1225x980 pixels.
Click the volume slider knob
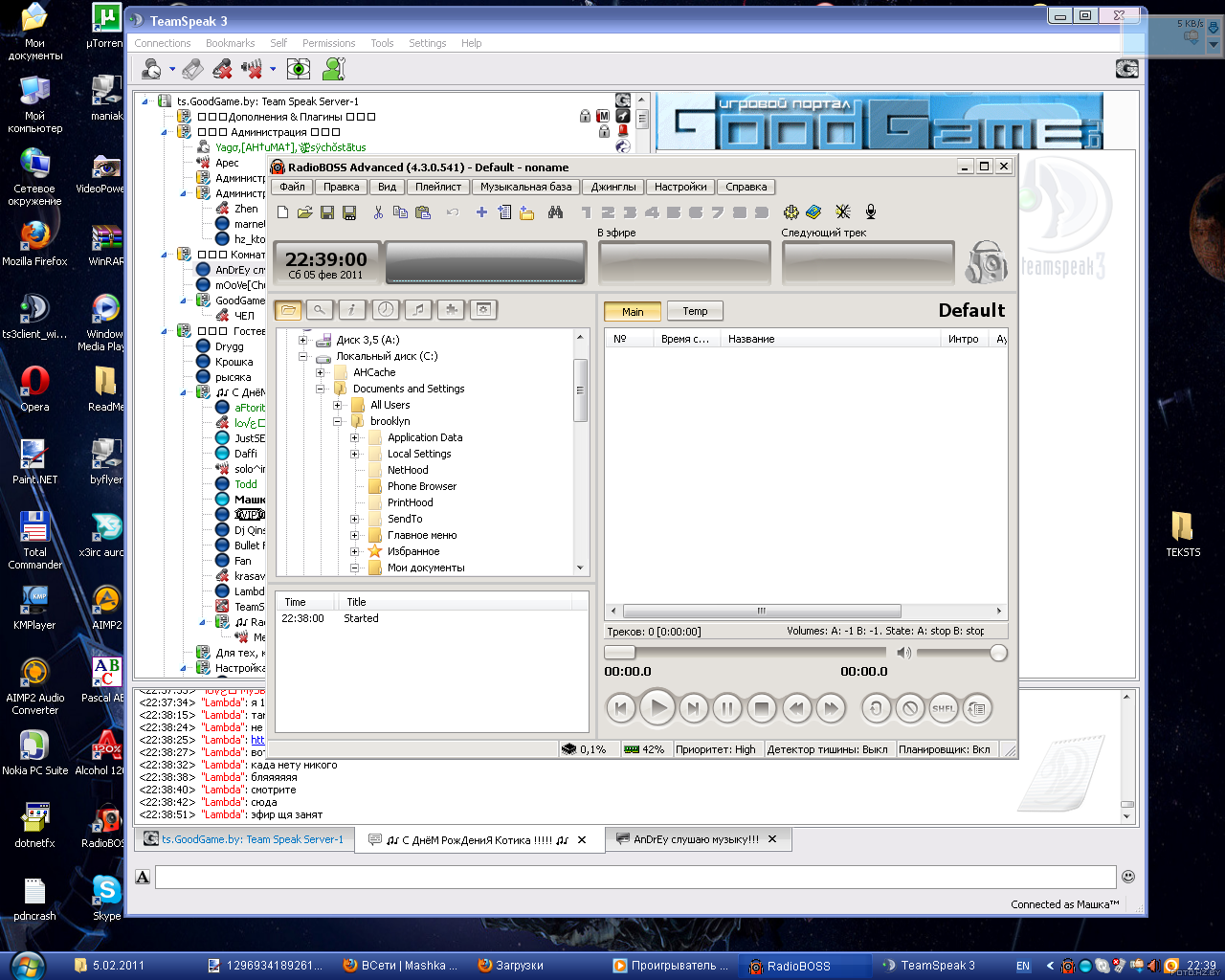pyautogui.click(x=998, y=653)
